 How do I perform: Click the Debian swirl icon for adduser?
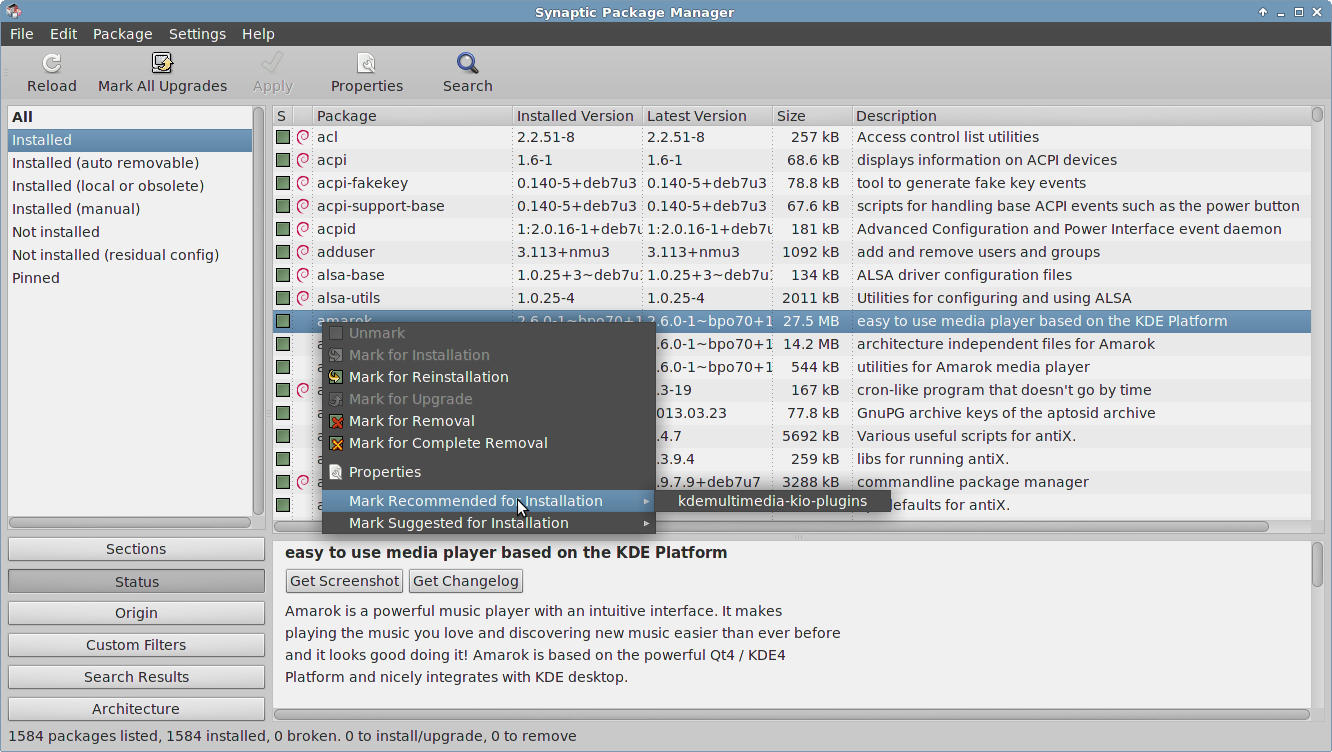(x=303, y=252)
